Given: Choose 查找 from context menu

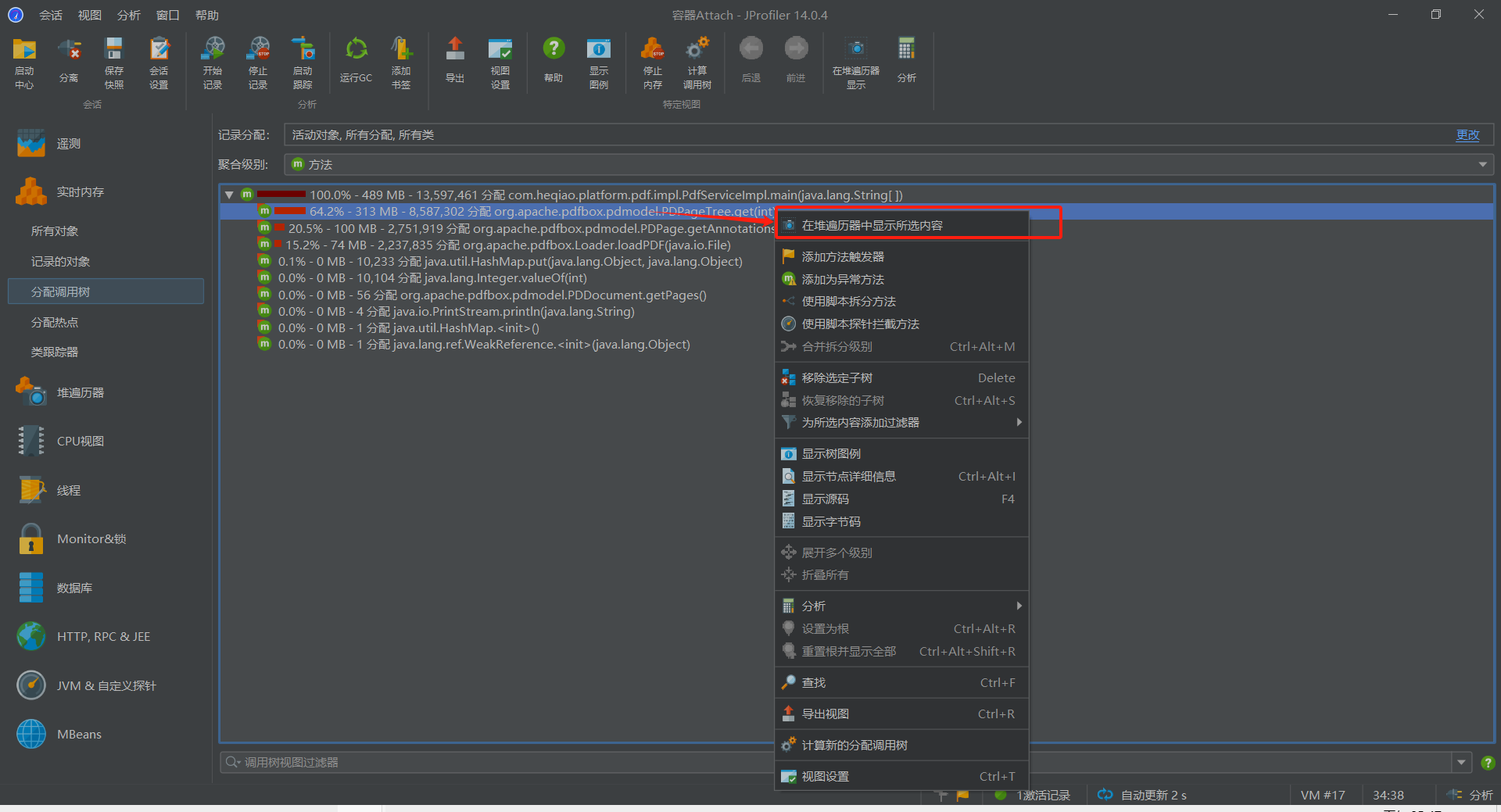Looking at the screenshot, I should 901,682.
